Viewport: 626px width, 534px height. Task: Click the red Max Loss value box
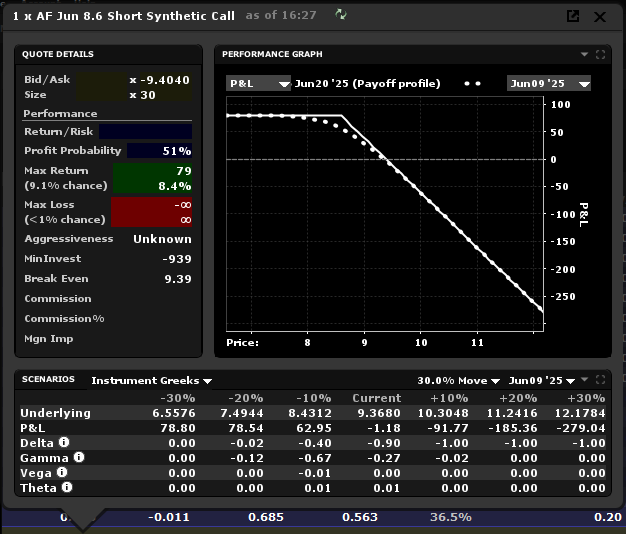(x=152, y=212)
